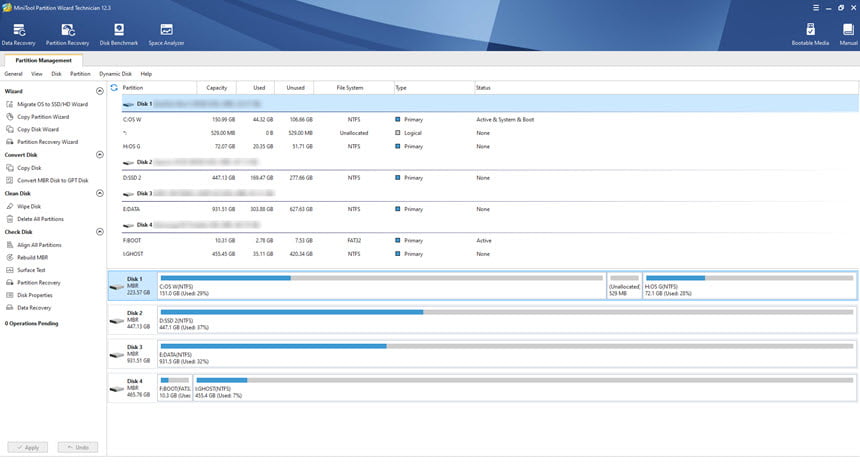This screenshot has width=860, height=466.
Task: Open the General menu
Action: point(13,74)
